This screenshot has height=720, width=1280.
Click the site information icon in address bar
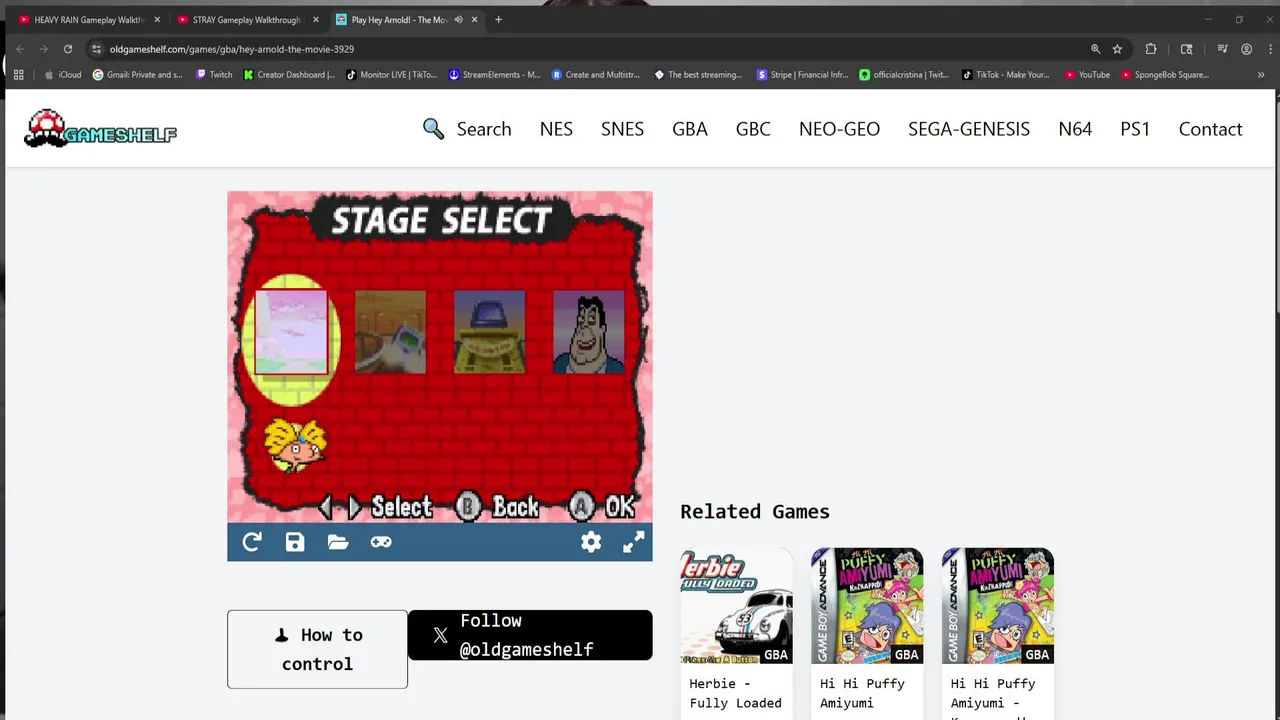[x=96, y=49]
